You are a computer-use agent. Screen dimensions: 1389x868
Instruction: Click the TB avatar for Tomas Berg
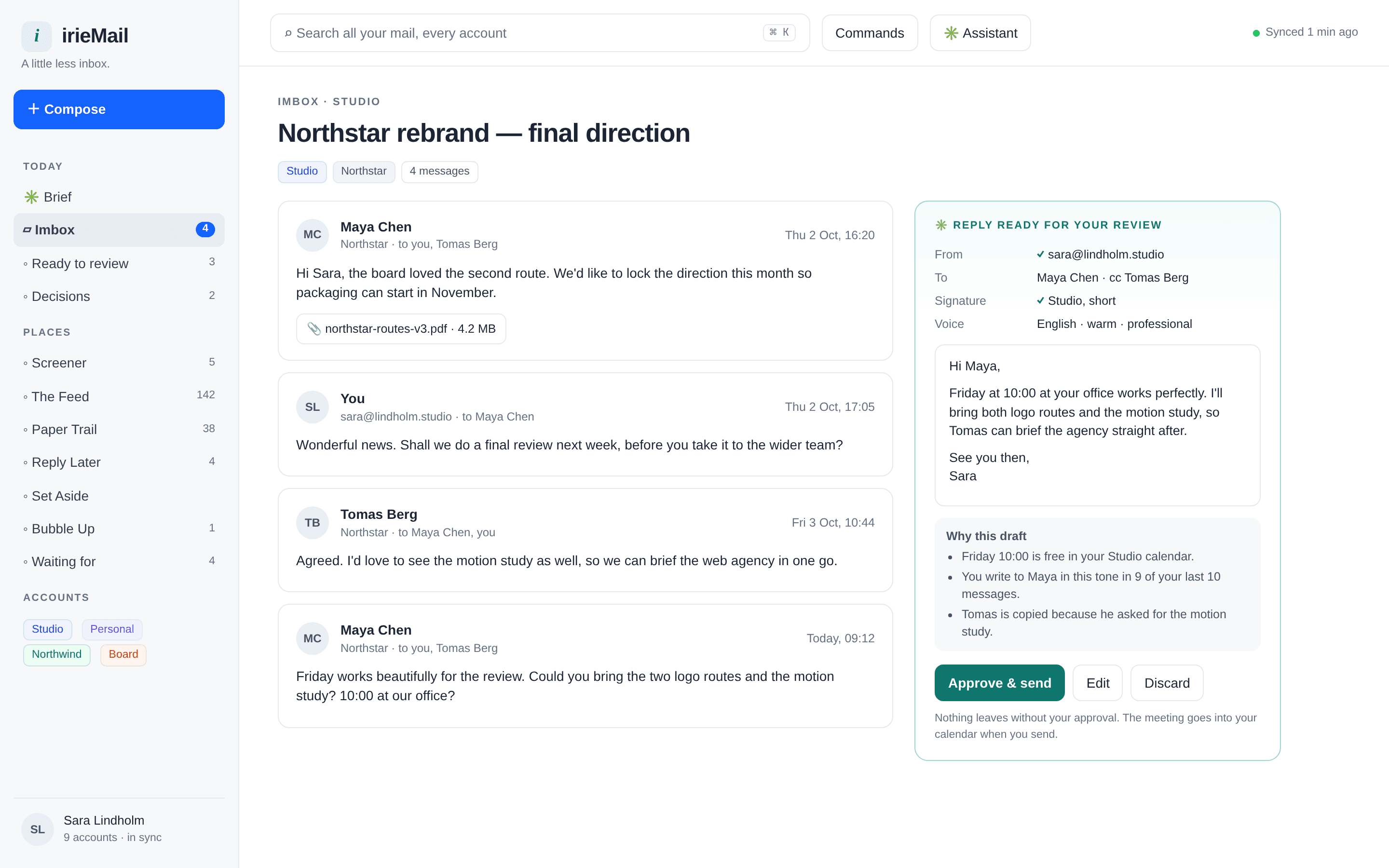312,522
